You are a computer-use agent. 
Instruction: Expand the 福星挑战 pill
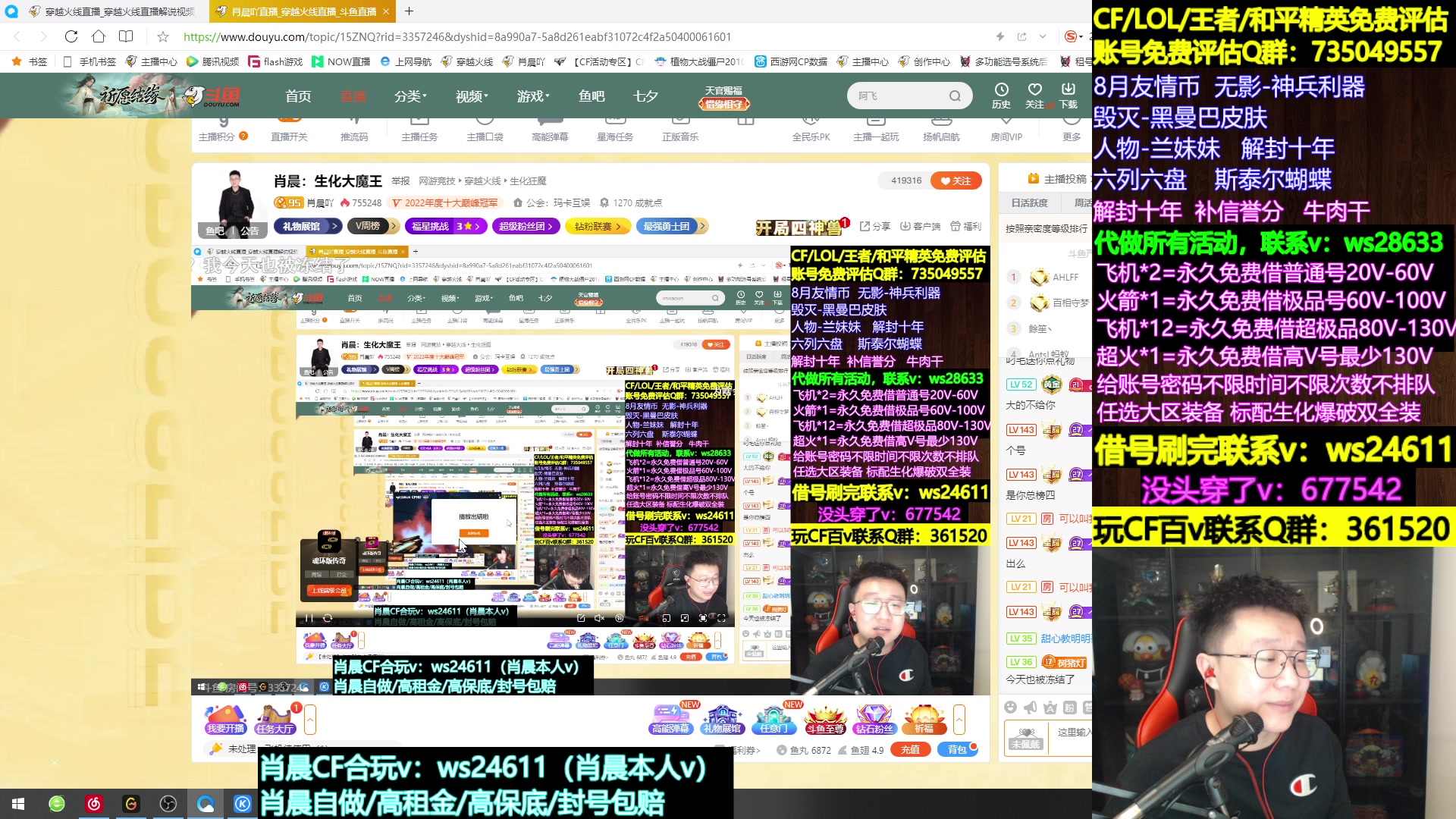click(x=446, y=226)
